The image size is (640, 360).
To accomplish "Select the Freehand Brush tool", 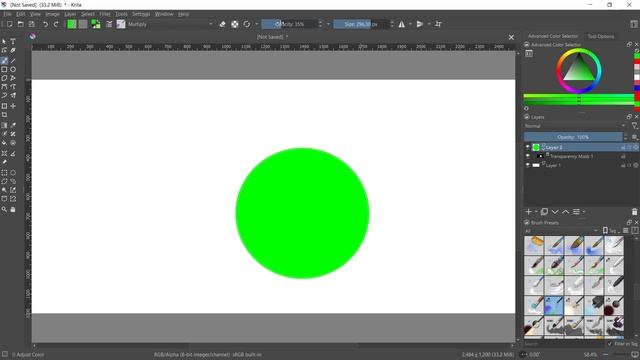I will point(4,61).
